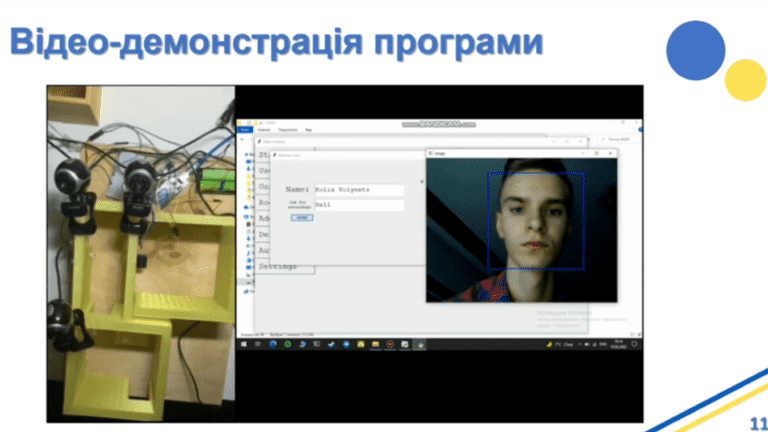Go back using the Explorer back arrow
Image resolution: width=768 pixels, height=432 pixels.
[242, 140]
